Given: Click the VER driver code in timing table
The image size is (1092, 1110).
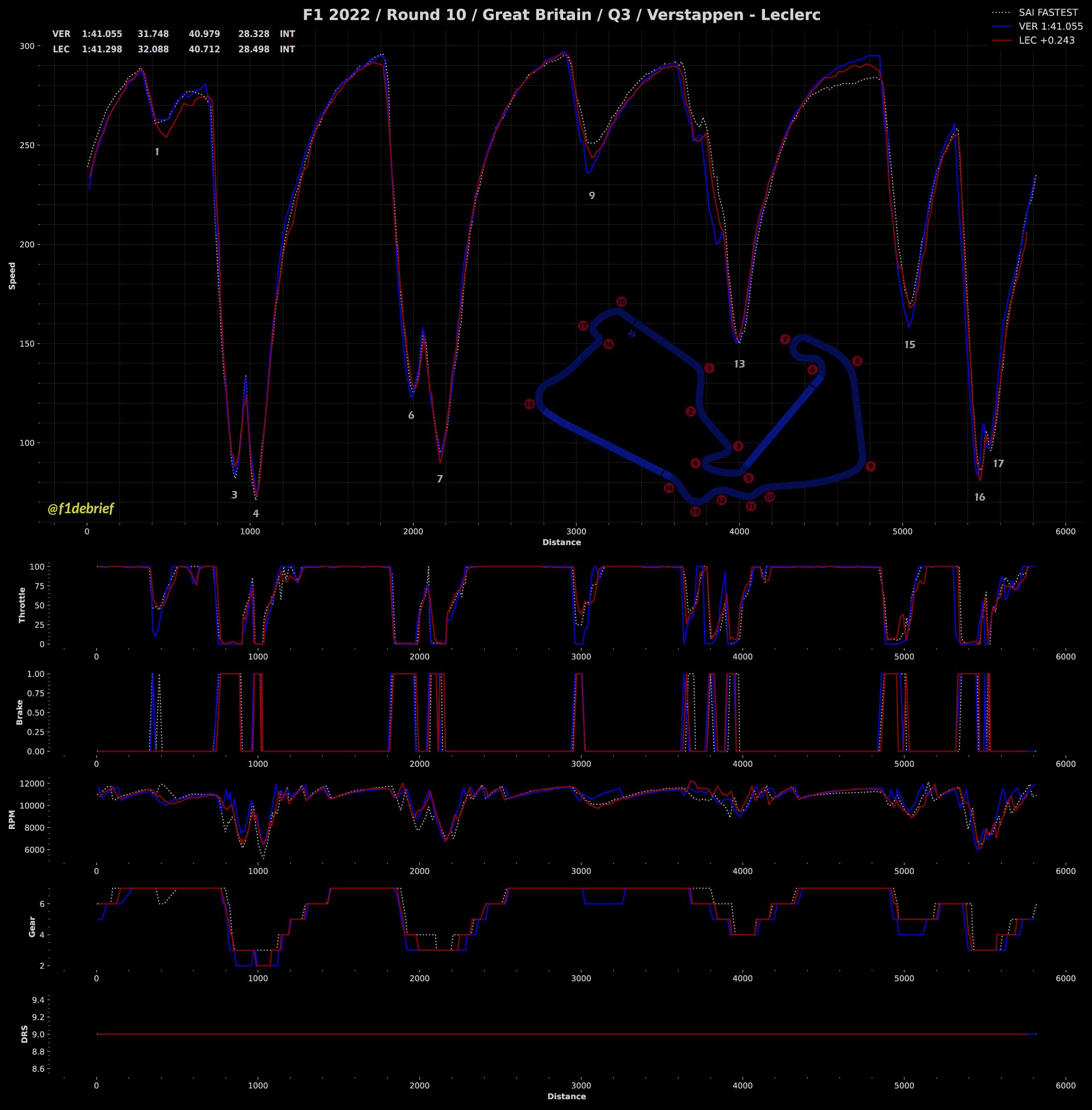Looking at the screenshot, I should (61, 34).
